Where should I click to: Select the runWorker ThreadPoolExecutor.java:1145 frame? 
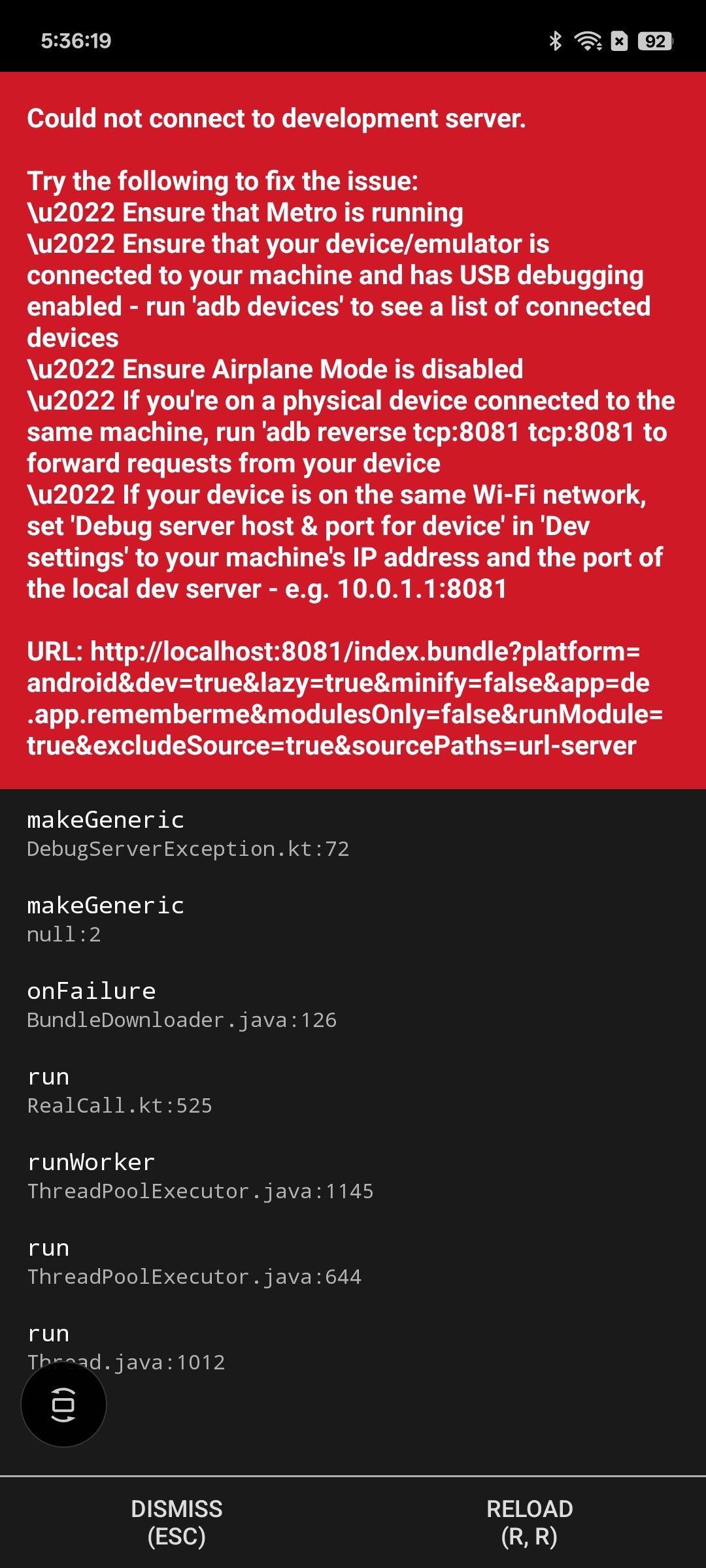coord(353,1175)
